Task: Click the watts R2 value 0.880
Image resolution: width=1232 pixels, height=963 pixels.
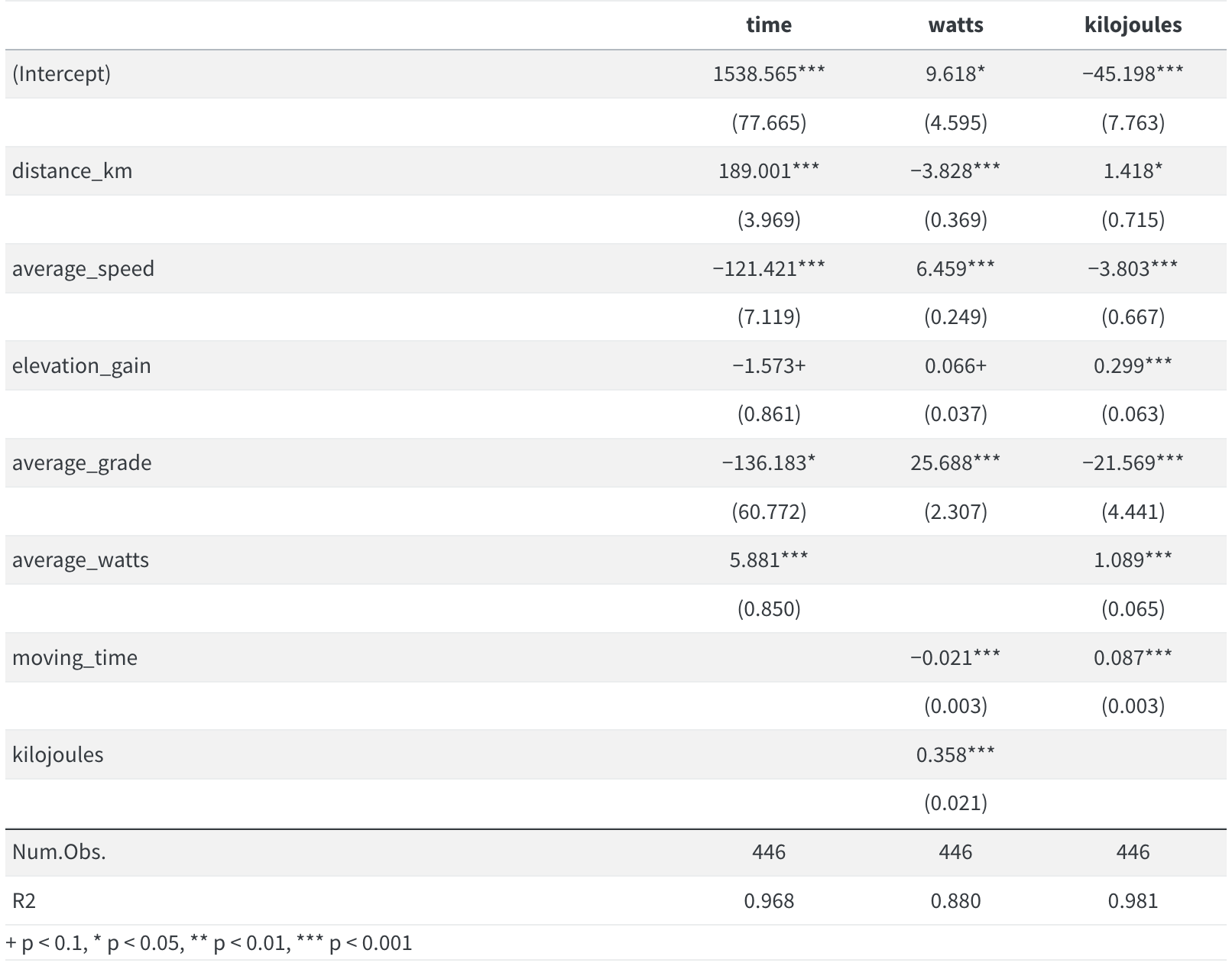Action: coord(955,901)
